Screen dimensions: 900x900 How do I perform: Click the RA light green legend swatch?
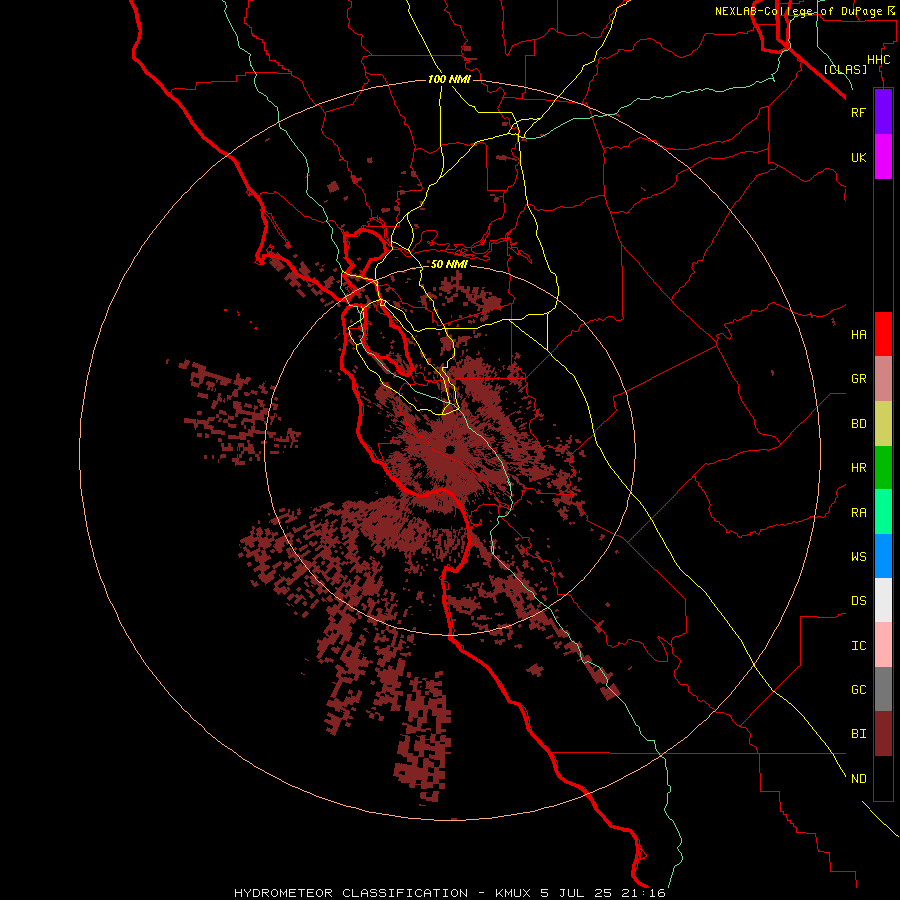click(x=883, y=512)
